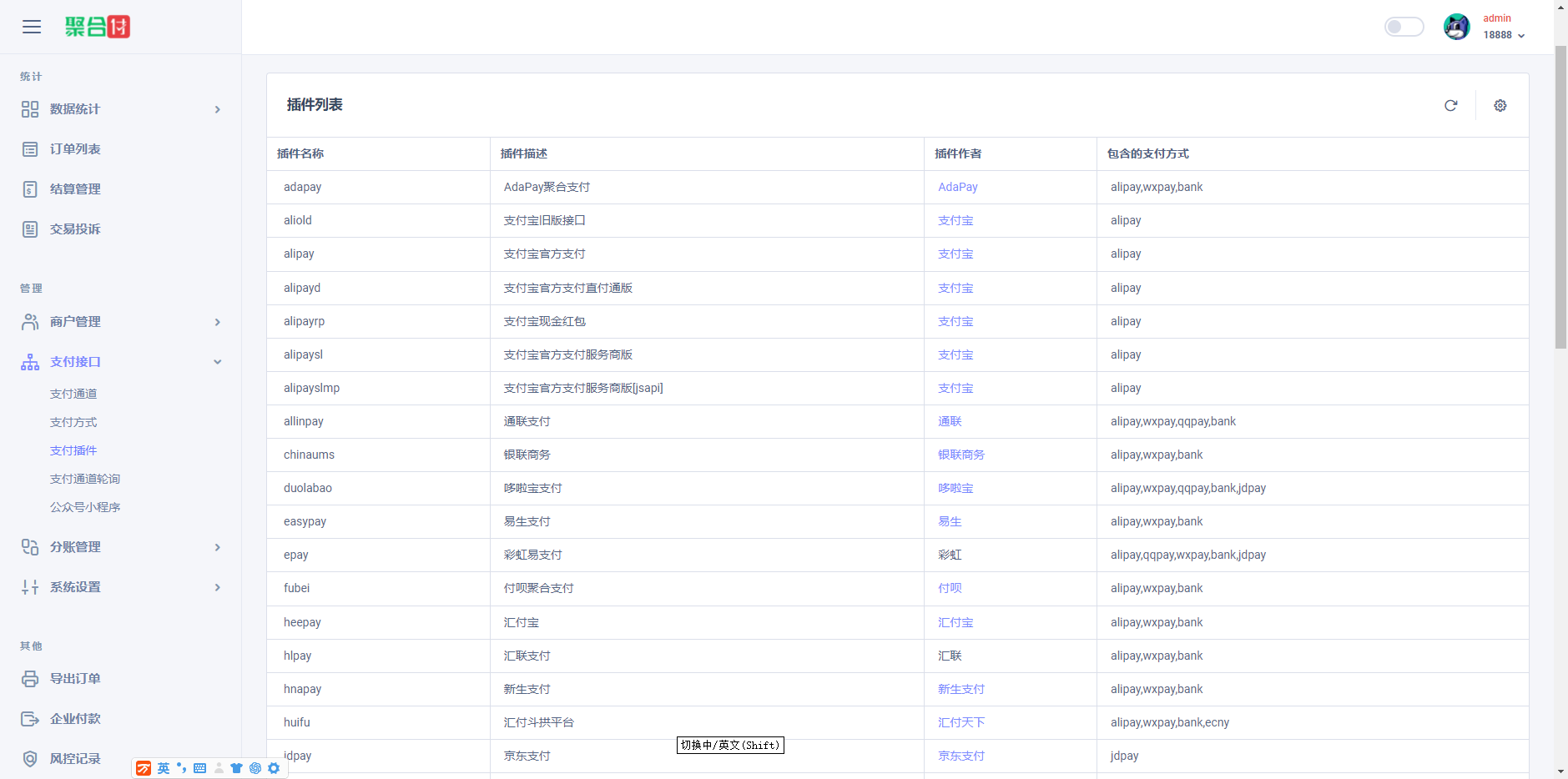The width and height of the screenshot is (1568, 779).
Task: Open the plugin list settings gear
Action: click(x=1500, y=106)
